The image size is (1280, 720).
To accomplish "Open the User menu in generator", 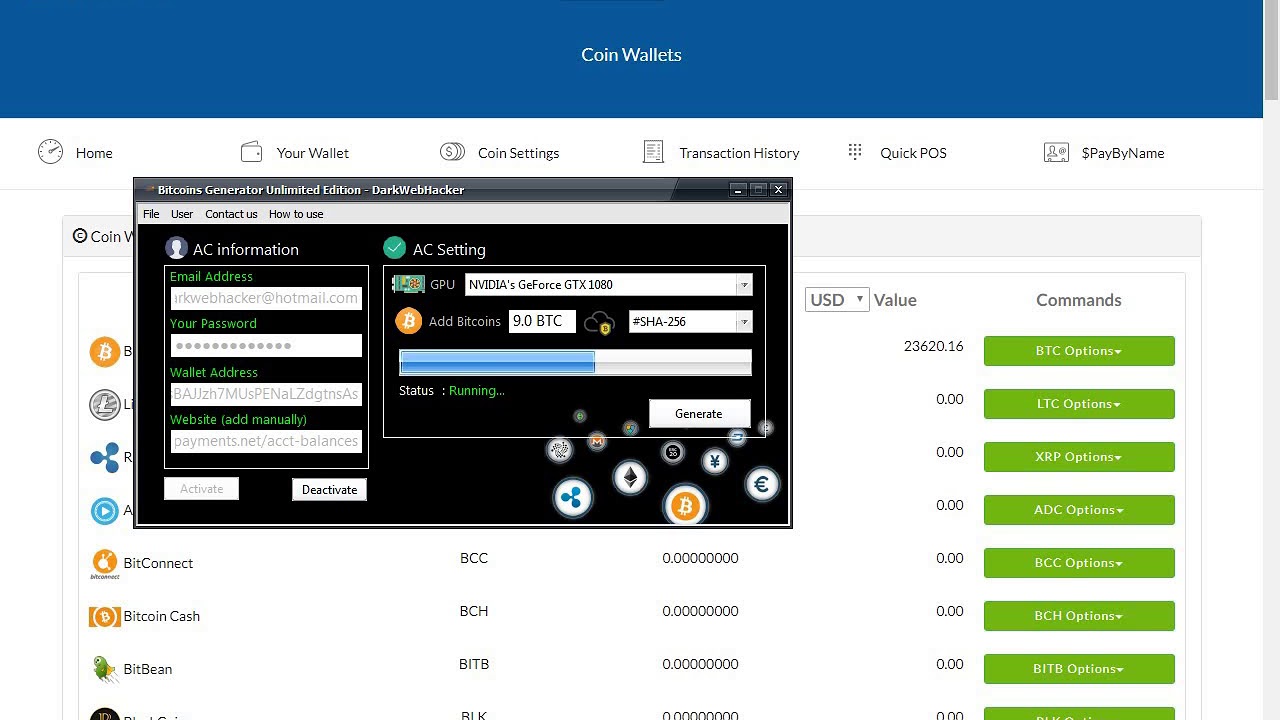I will 182,214.
